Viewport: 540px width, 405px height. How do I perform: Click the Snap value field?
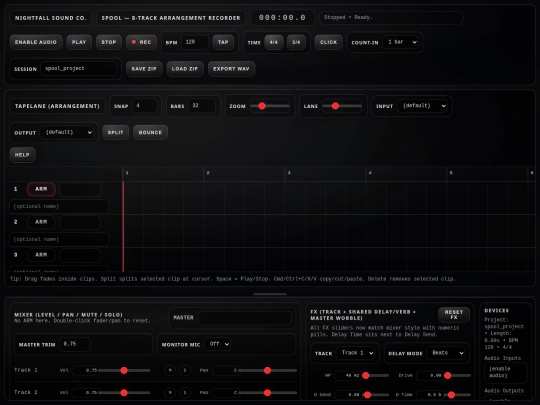145,106
